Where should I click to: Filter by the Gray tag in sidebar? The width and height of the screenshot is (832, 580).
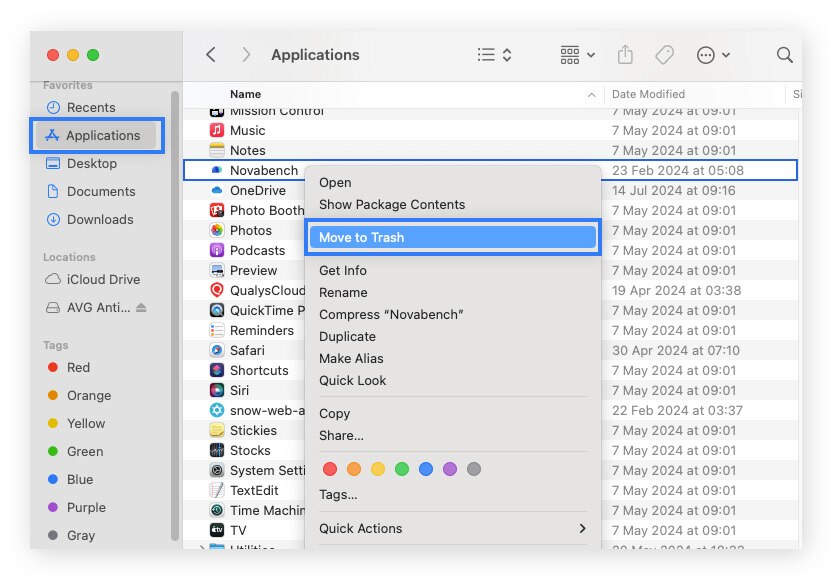[x=72, y=535]
